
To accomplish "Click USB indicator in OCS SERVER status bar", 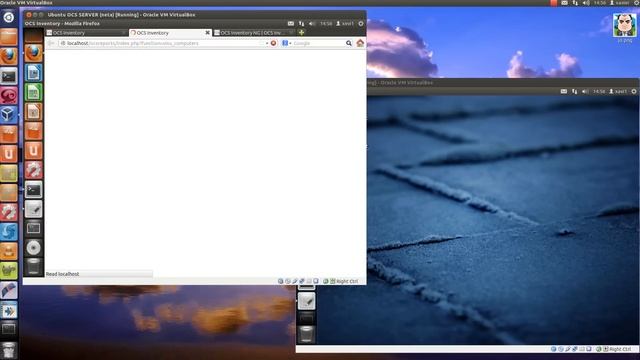I will click(x=295, y=281).
